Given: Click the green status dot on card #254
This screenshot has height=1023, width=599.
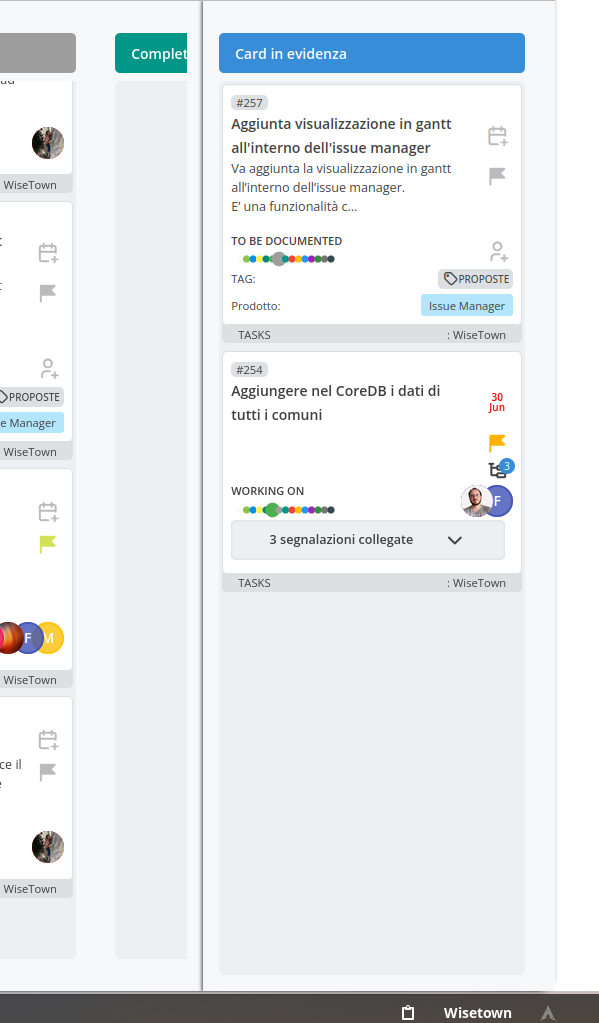Looking at the screenshot, I should tap(272, 510).
